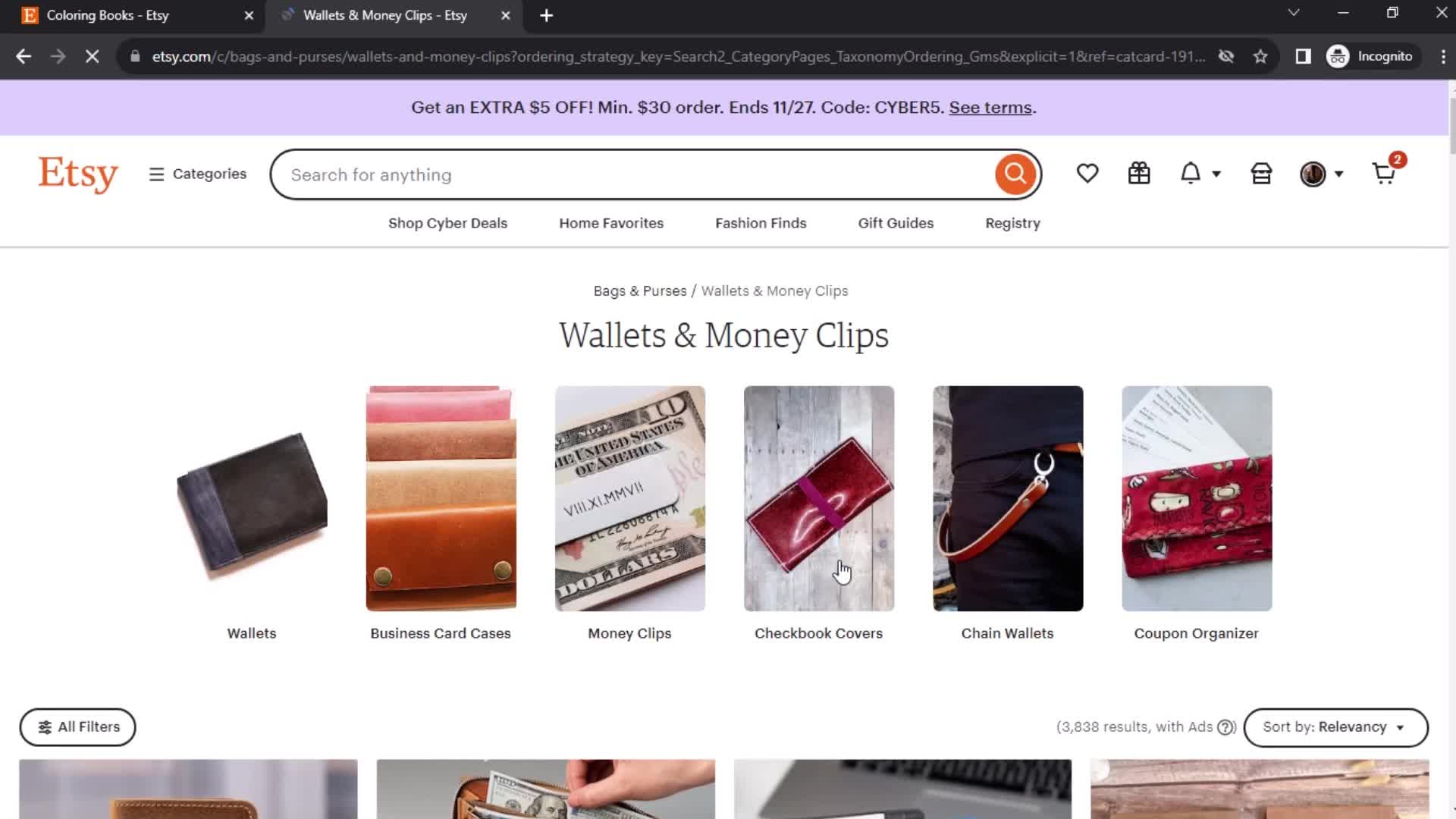
Task: Open the gift icon menu
Action: pyautogui.click(x=1139, y=173)
